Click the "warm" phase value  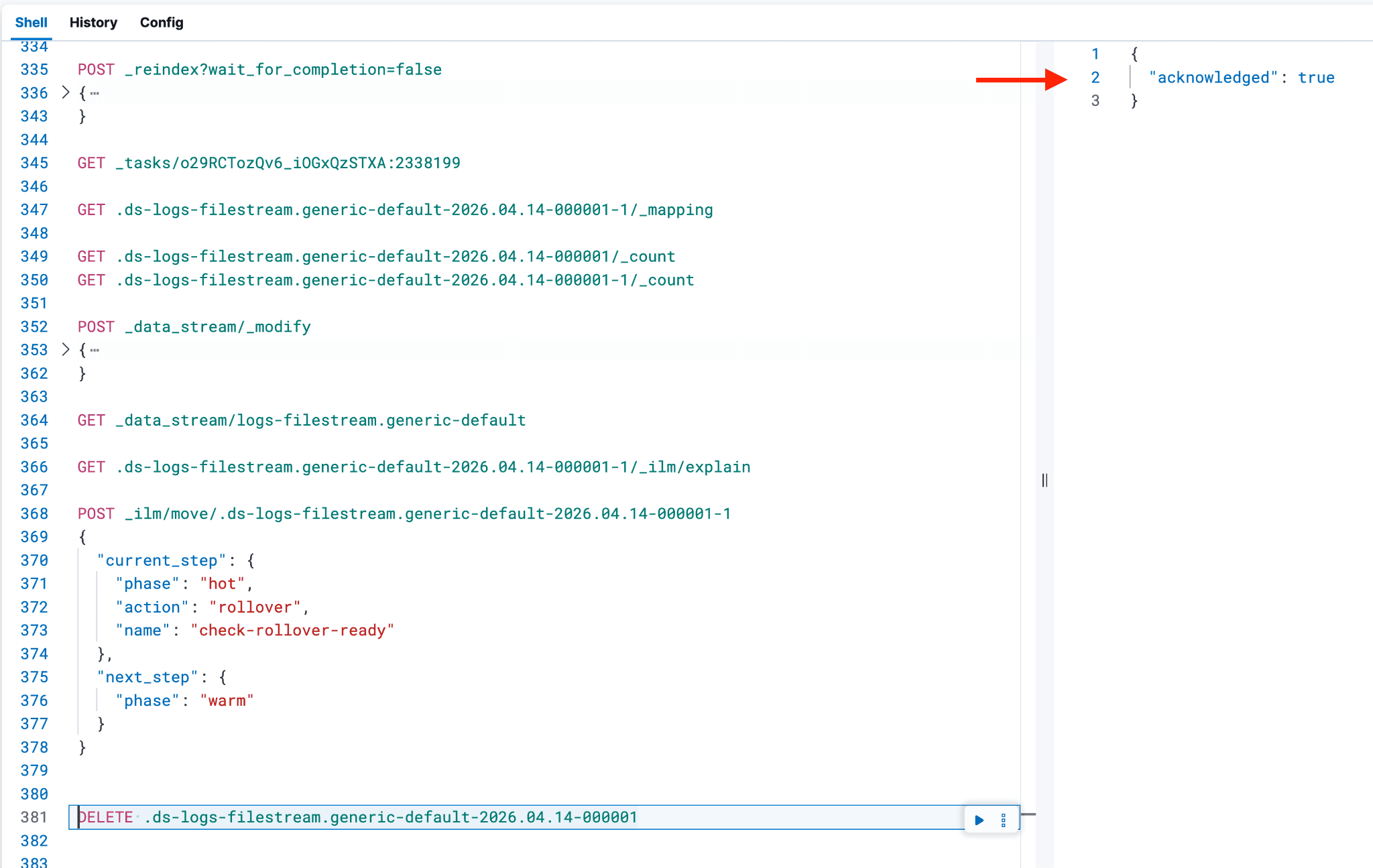(x=227, y=700)
